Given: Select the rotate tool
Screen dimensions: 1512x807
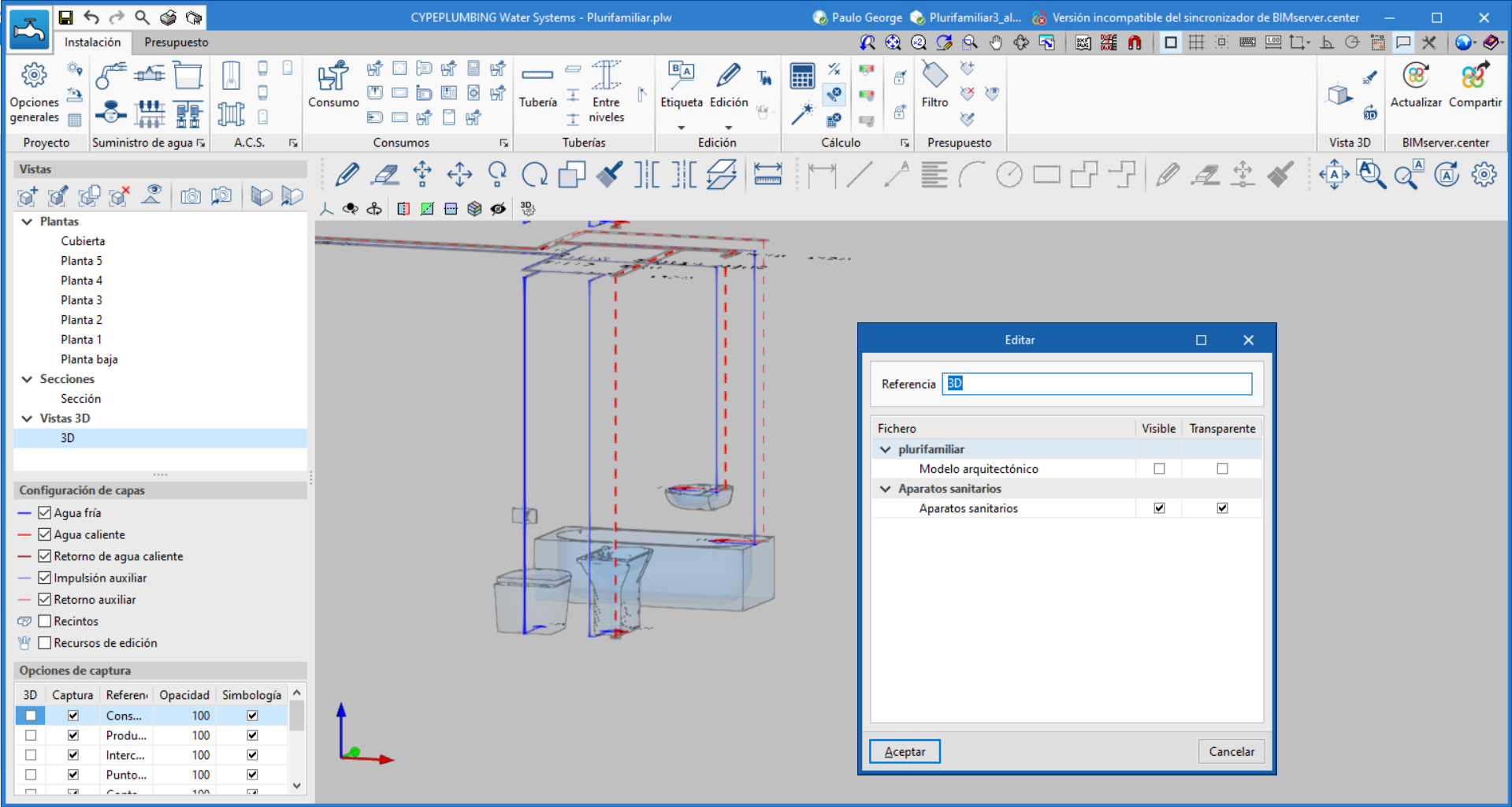Looking at the screenshot, I should pos(535,174).
